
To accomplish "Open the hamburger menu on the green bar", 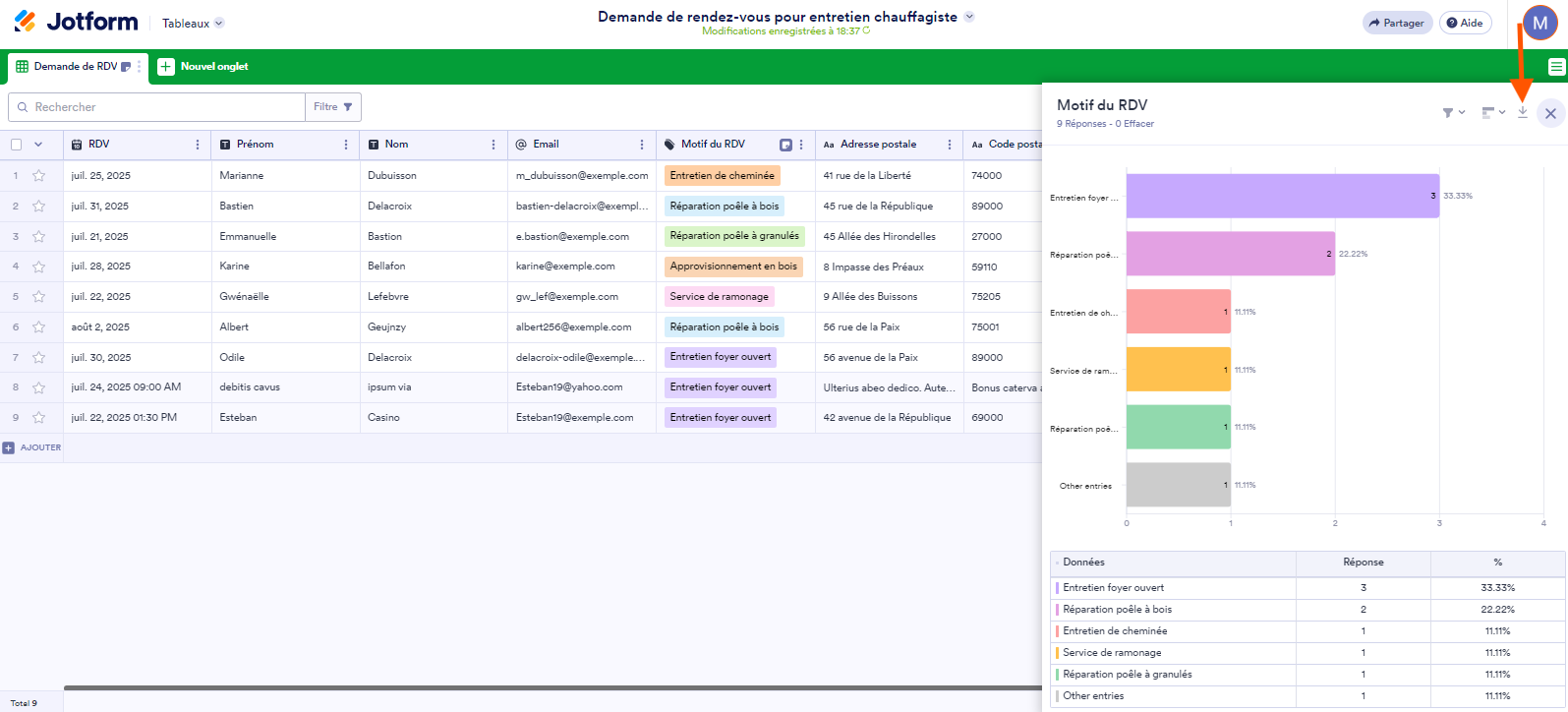I will [x=1555, y=67].
